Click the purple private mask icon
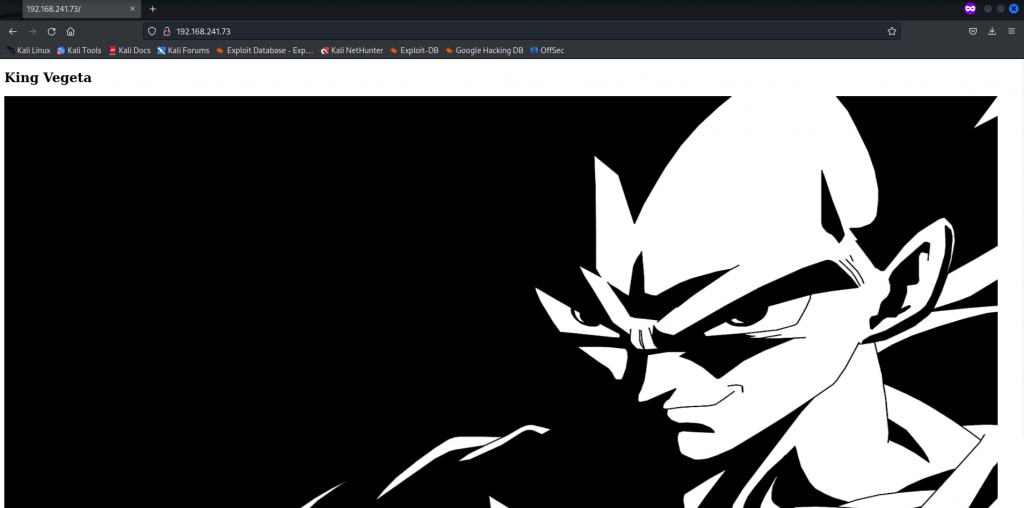This screenshot has width=1024, height=508. pyautogui.click(x=970, y=9)
